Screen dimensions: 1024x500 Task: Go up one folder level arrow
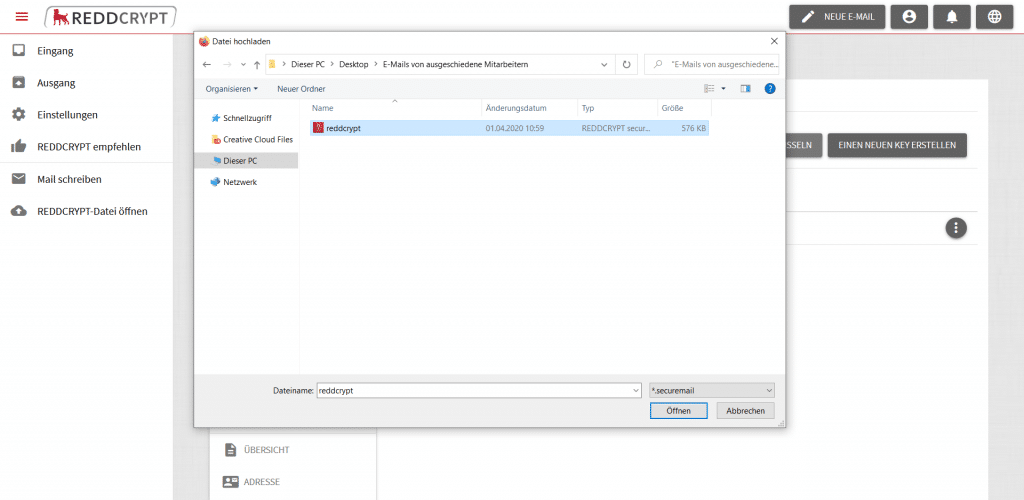point(257,64)
